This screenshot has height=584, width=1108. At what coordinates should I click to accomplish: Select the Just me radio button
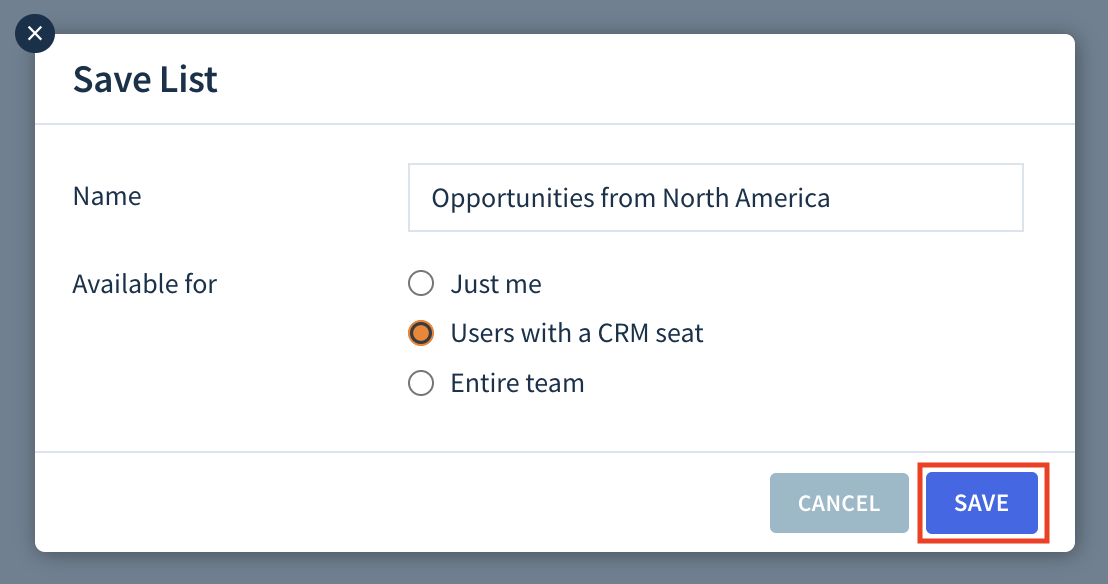420,284
